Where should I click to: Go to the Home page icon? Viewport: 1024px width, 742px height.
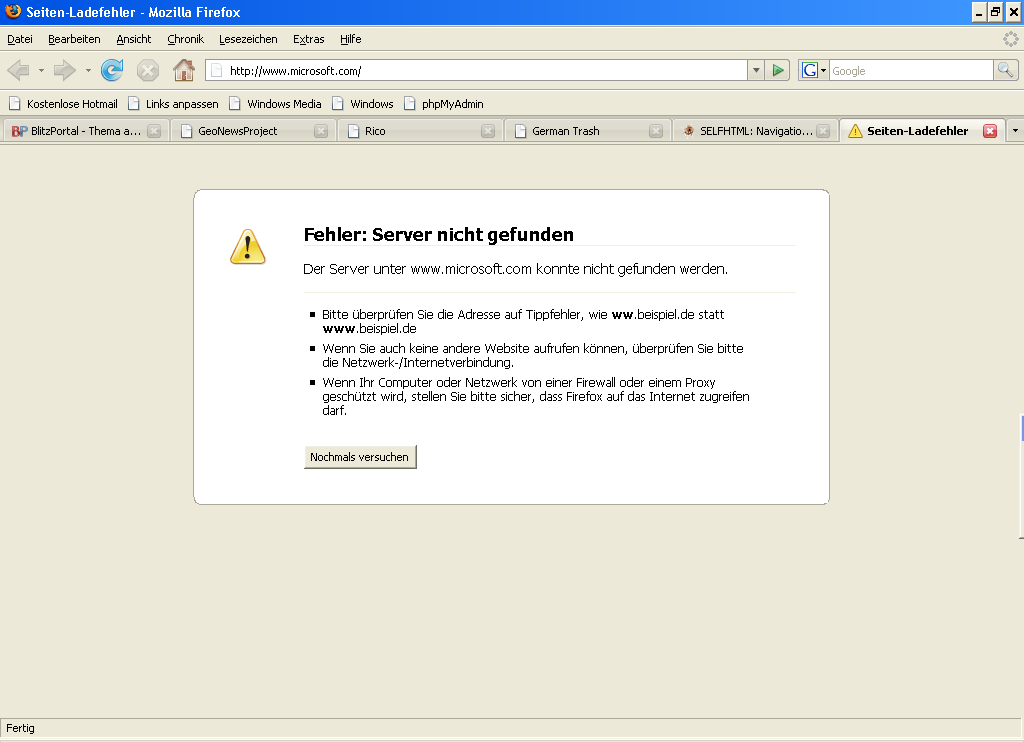click(183, 70)
